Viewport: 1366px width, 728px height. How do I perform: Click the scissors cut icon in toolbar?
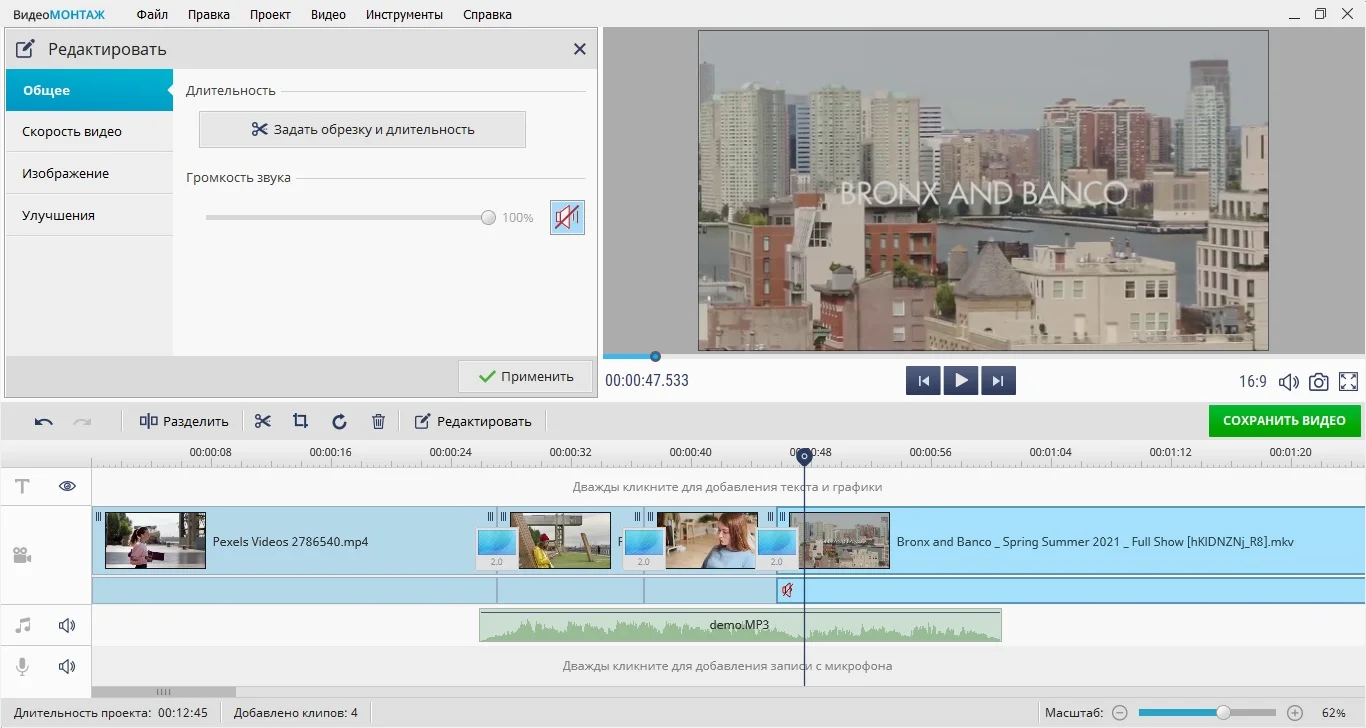263,422
